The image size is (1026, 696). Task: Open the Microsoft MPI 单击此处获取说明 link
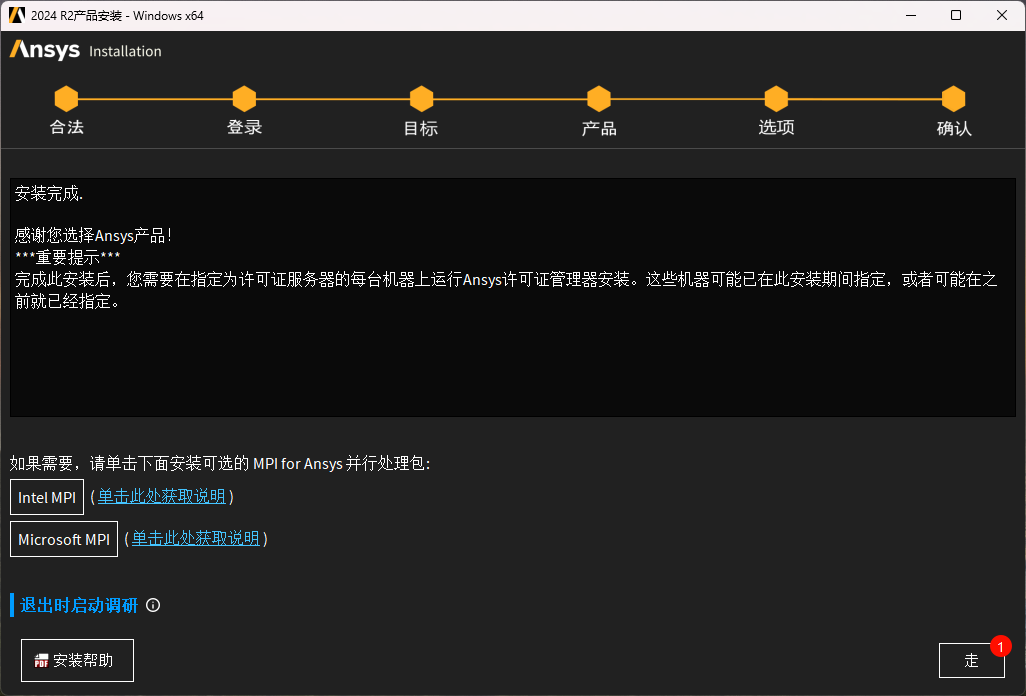coord(196,539)
